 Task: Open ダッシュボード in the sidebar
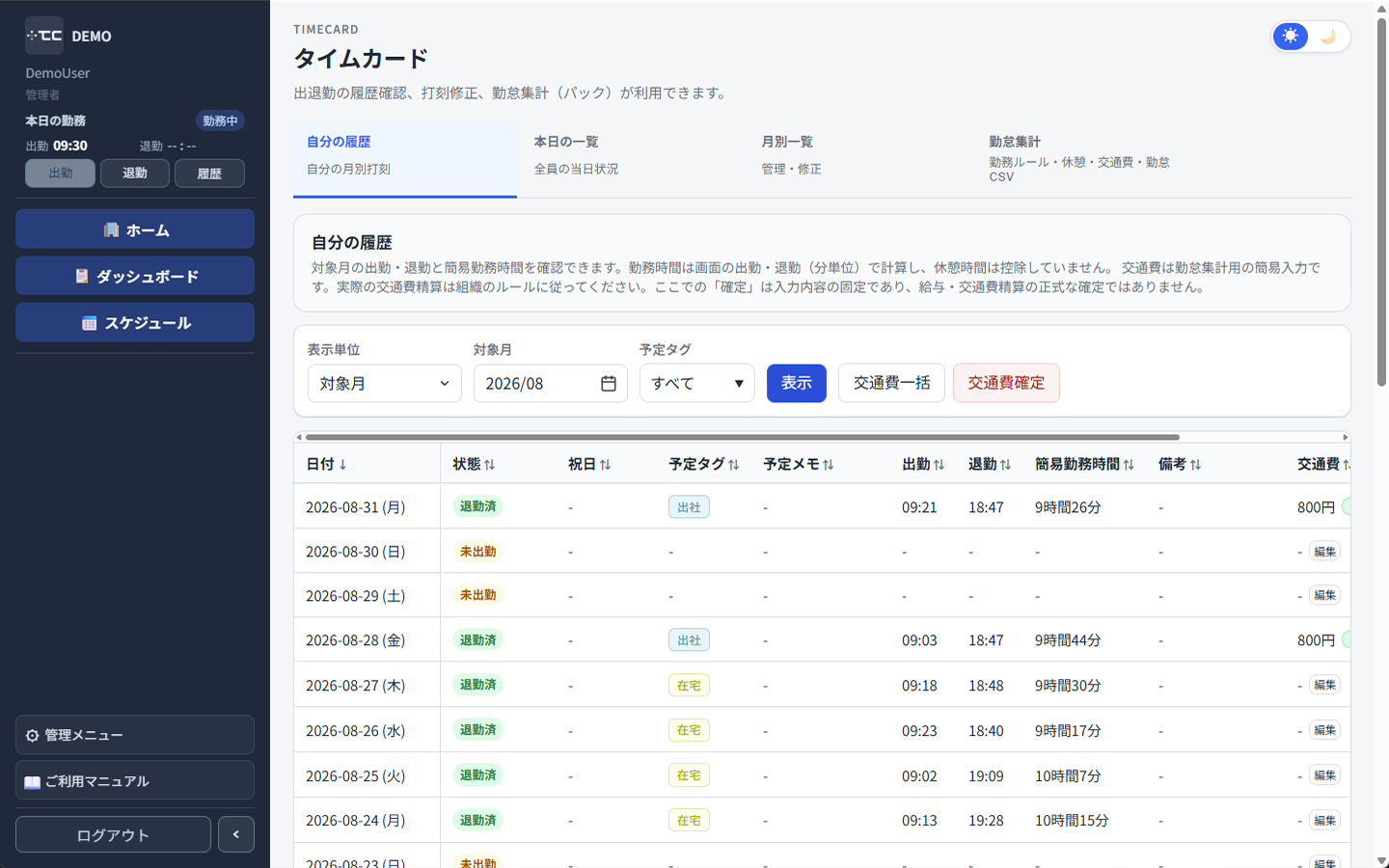coord(135,276)
